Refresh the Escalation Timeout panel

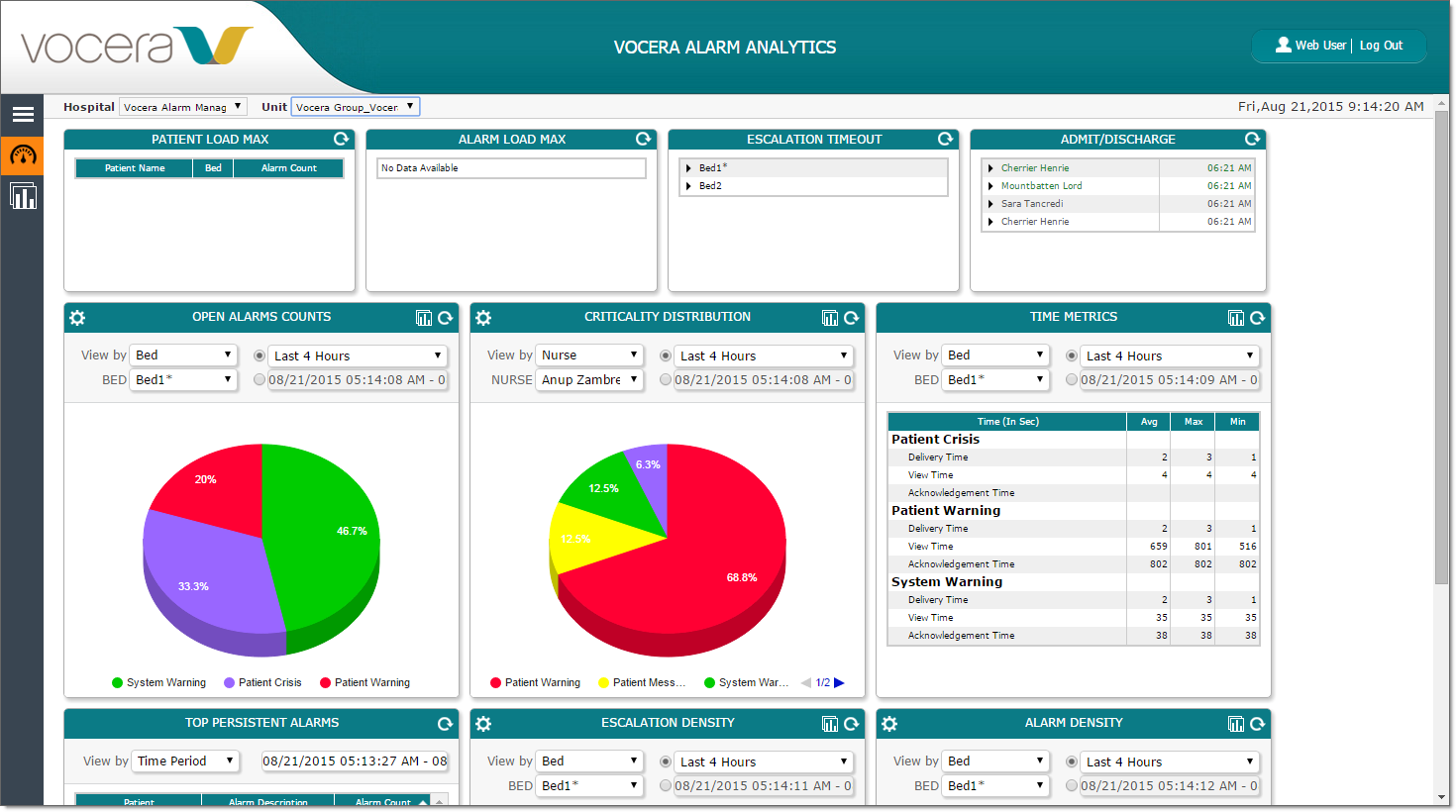[945, 140]
